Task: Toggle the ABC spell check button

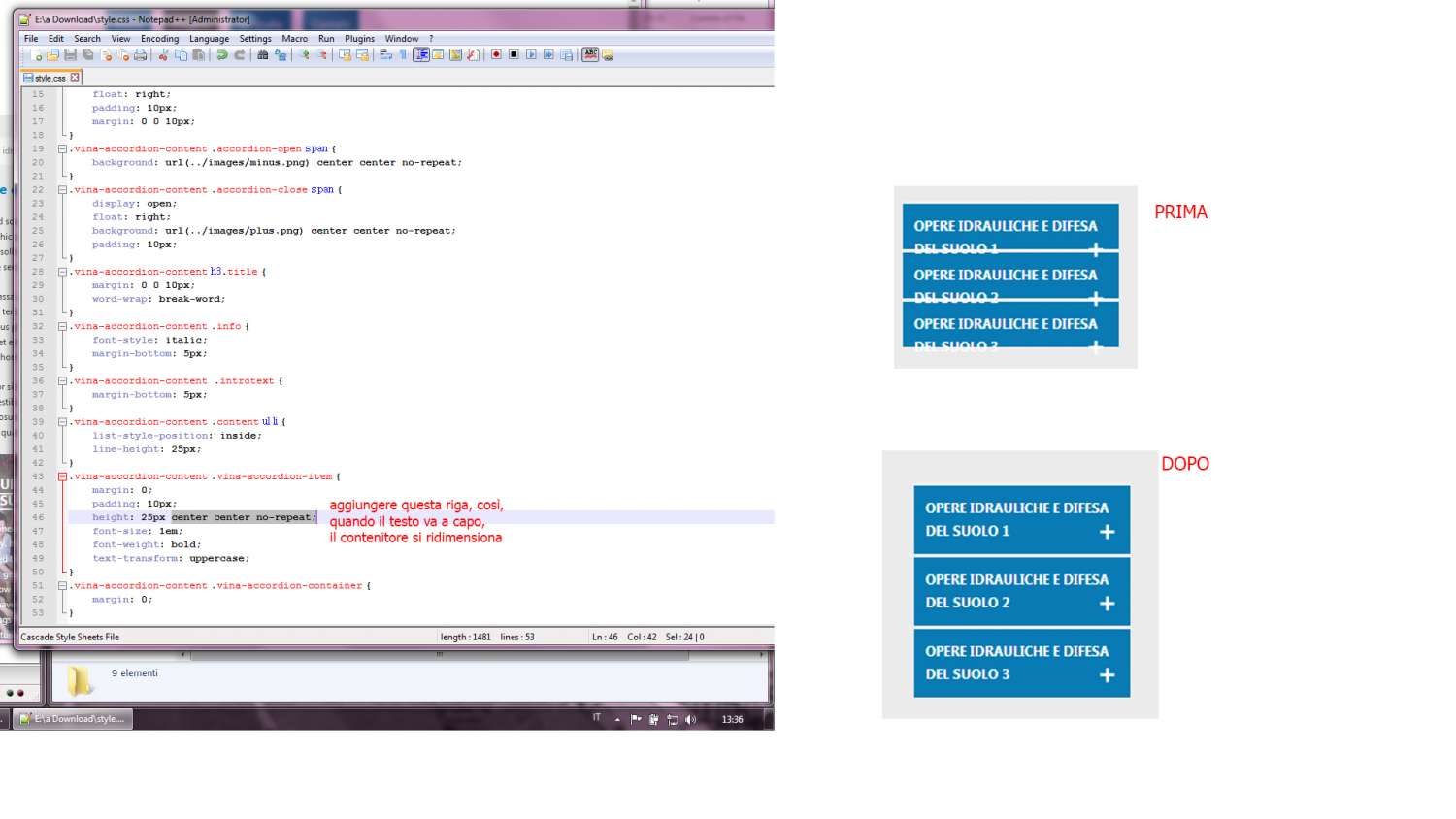Action: pyautogui.click(x=590, y=55)
